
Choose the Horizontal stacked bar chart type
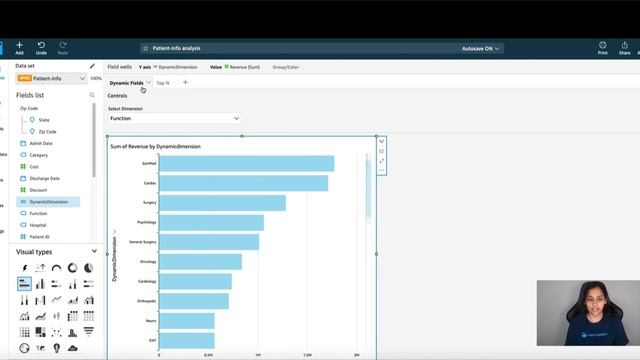point(56,284)
